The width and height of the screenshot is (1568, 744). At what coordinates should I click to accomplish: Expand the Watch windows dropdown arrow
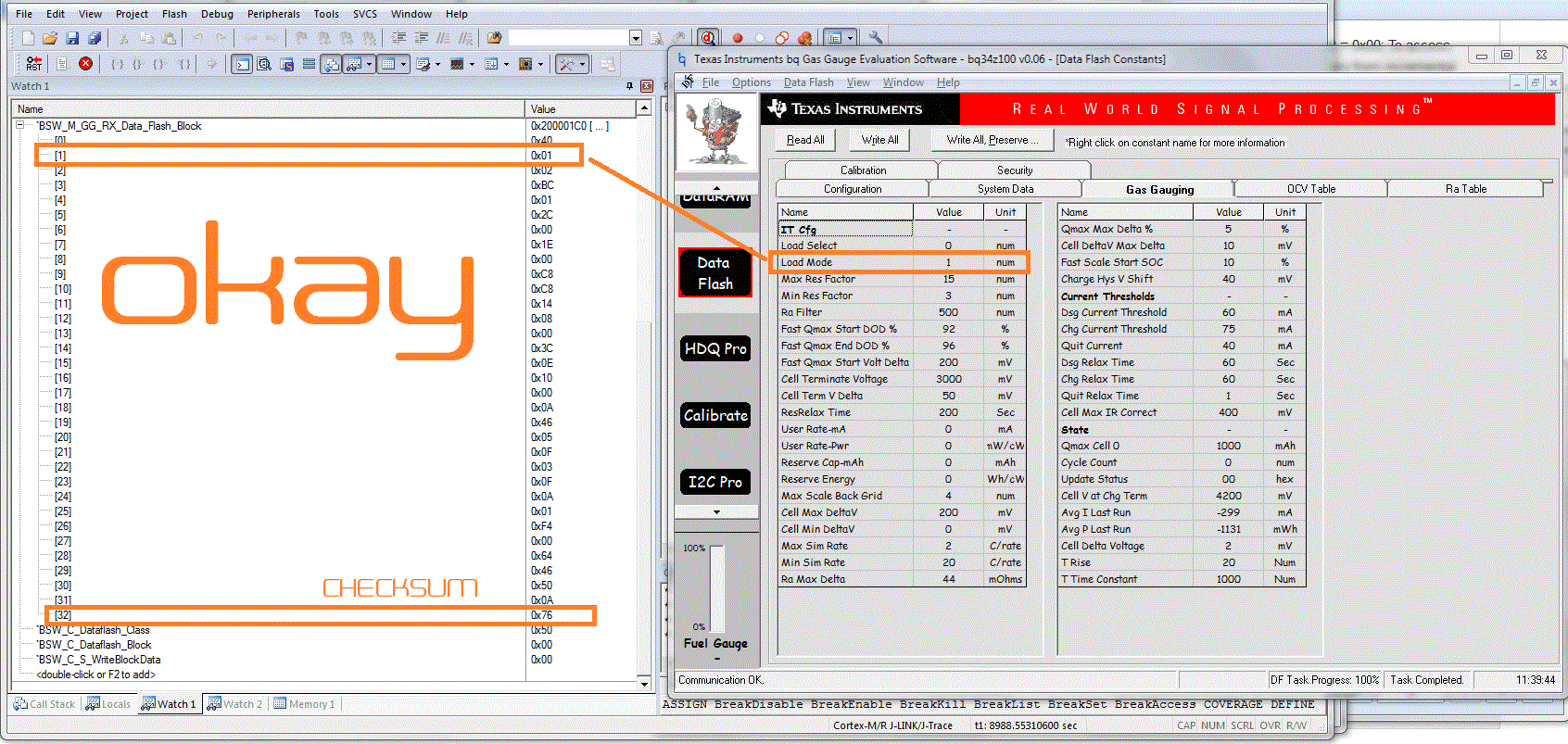pyautogui.click(x=369, y=64)
